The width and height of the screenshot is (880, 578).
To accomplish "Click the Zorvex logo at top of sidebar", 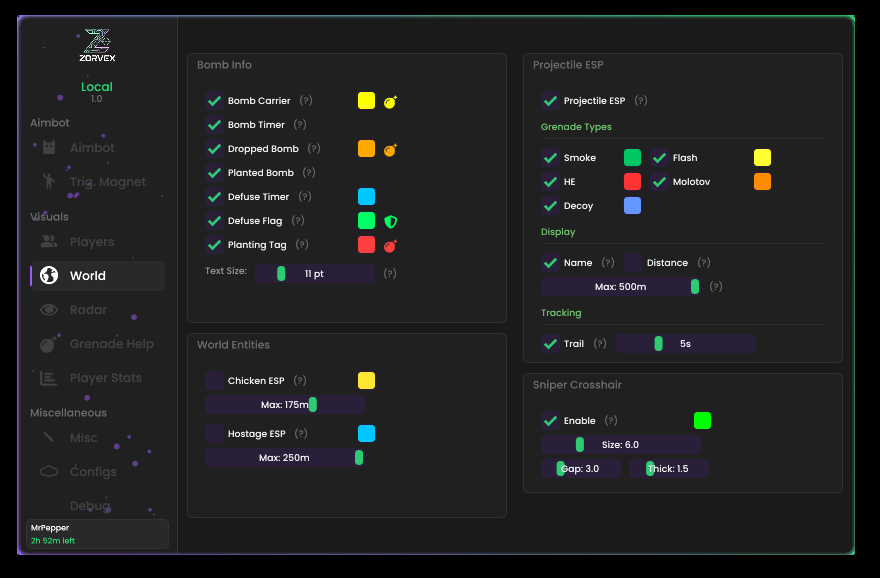I will [97, 46].
